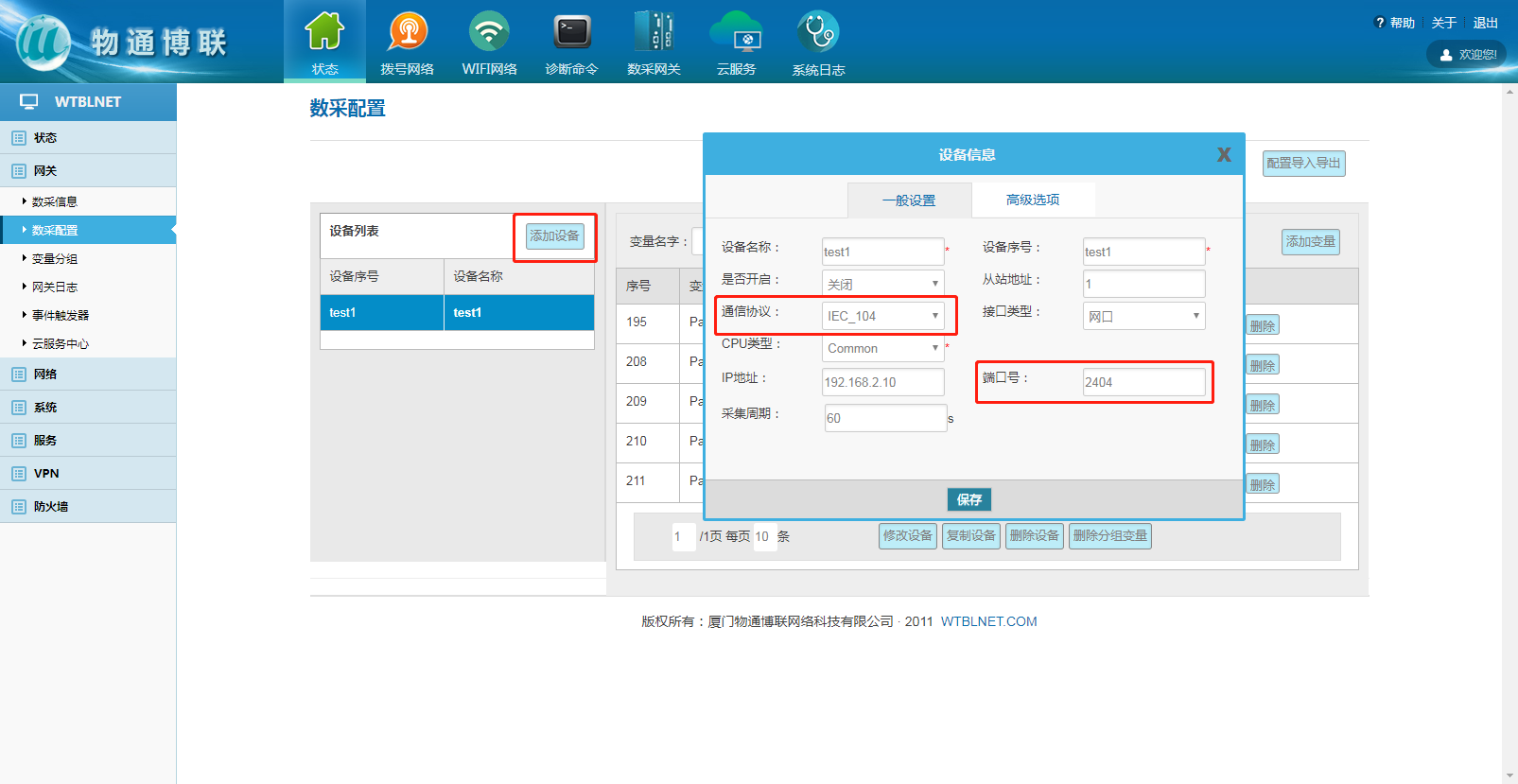Click the 端口号 input field

tap(1143, 382)
